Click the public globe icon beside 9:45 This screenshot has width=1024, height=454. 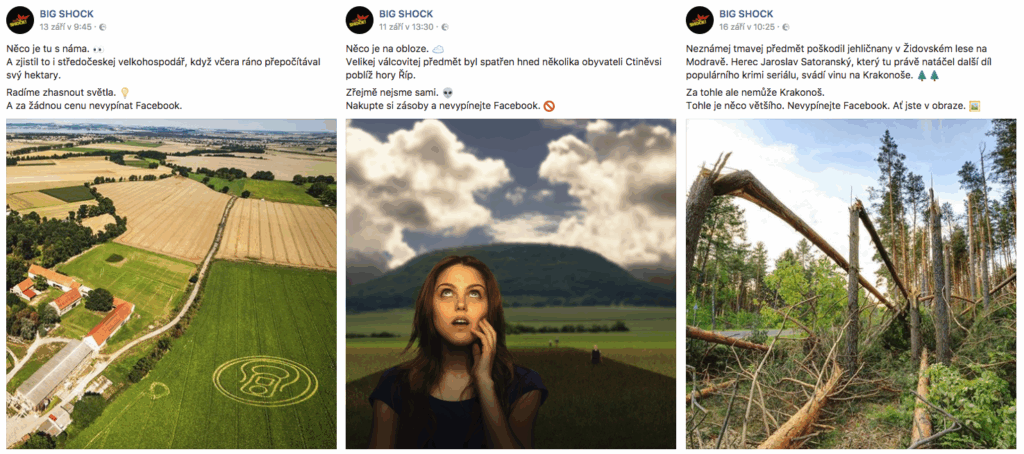tap(103, 27)
